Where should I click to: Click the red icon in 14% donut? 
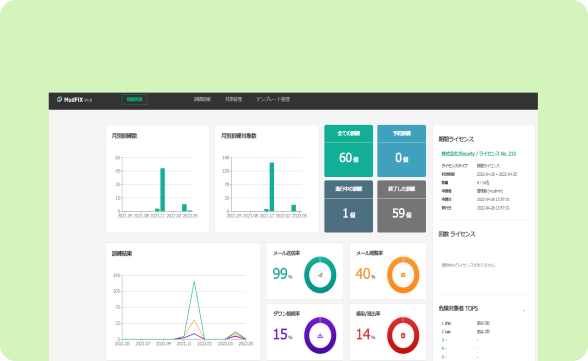[x=403, y=336]
